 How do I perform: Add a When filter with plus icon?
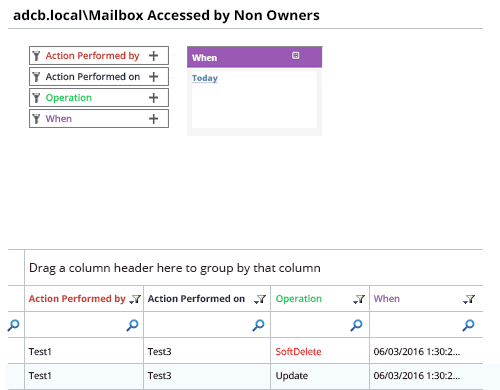point(153,119)
